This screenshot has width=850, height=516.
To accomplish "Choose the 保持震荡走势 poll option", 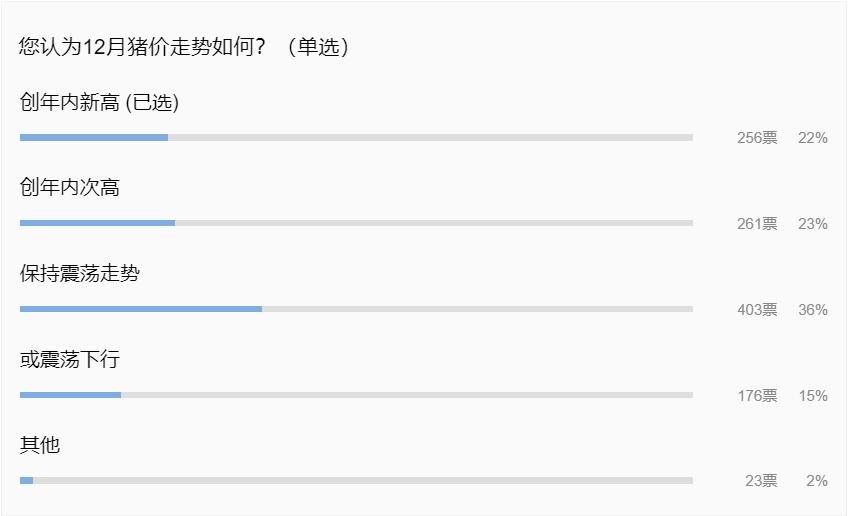I will tap(80, 273).
